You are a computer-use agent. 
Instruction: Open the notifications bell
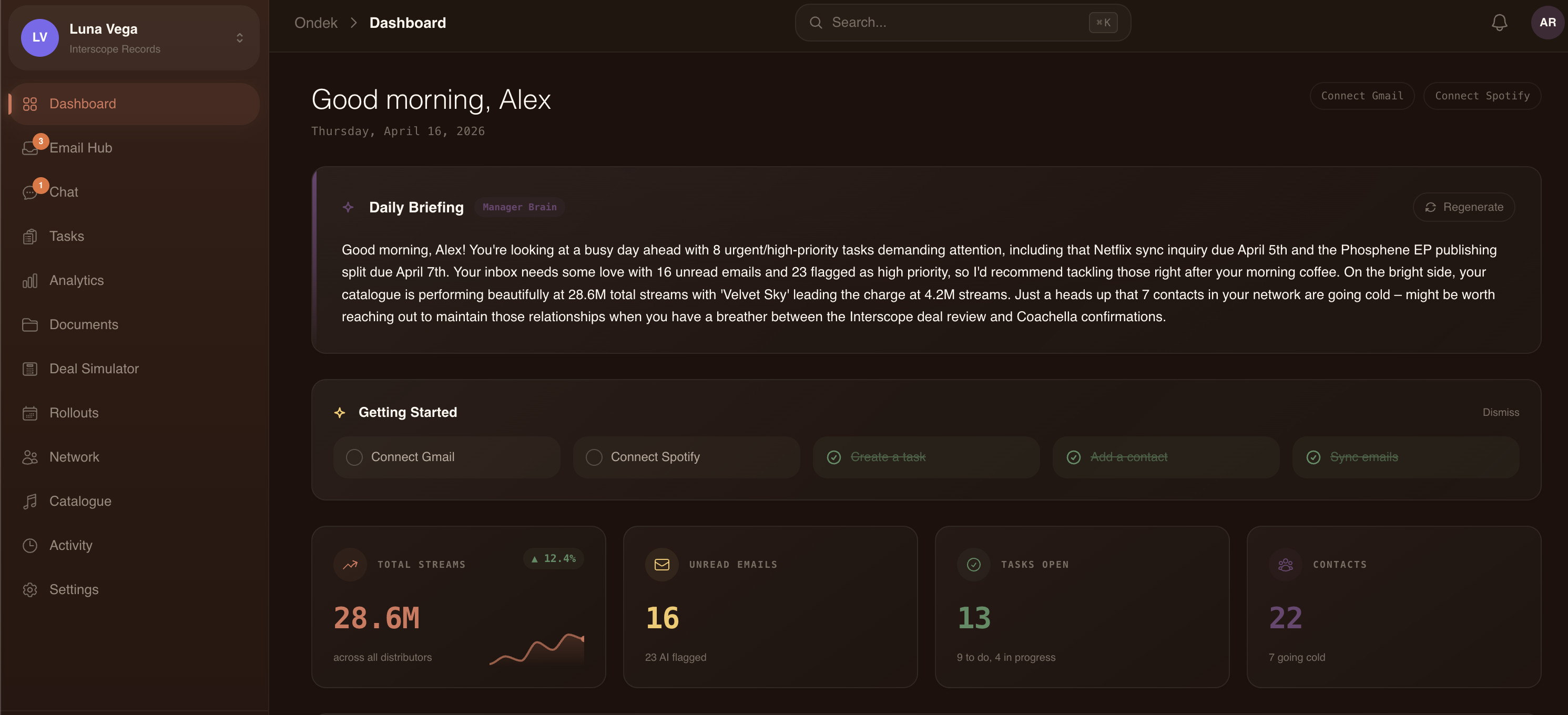[1499, 23]
